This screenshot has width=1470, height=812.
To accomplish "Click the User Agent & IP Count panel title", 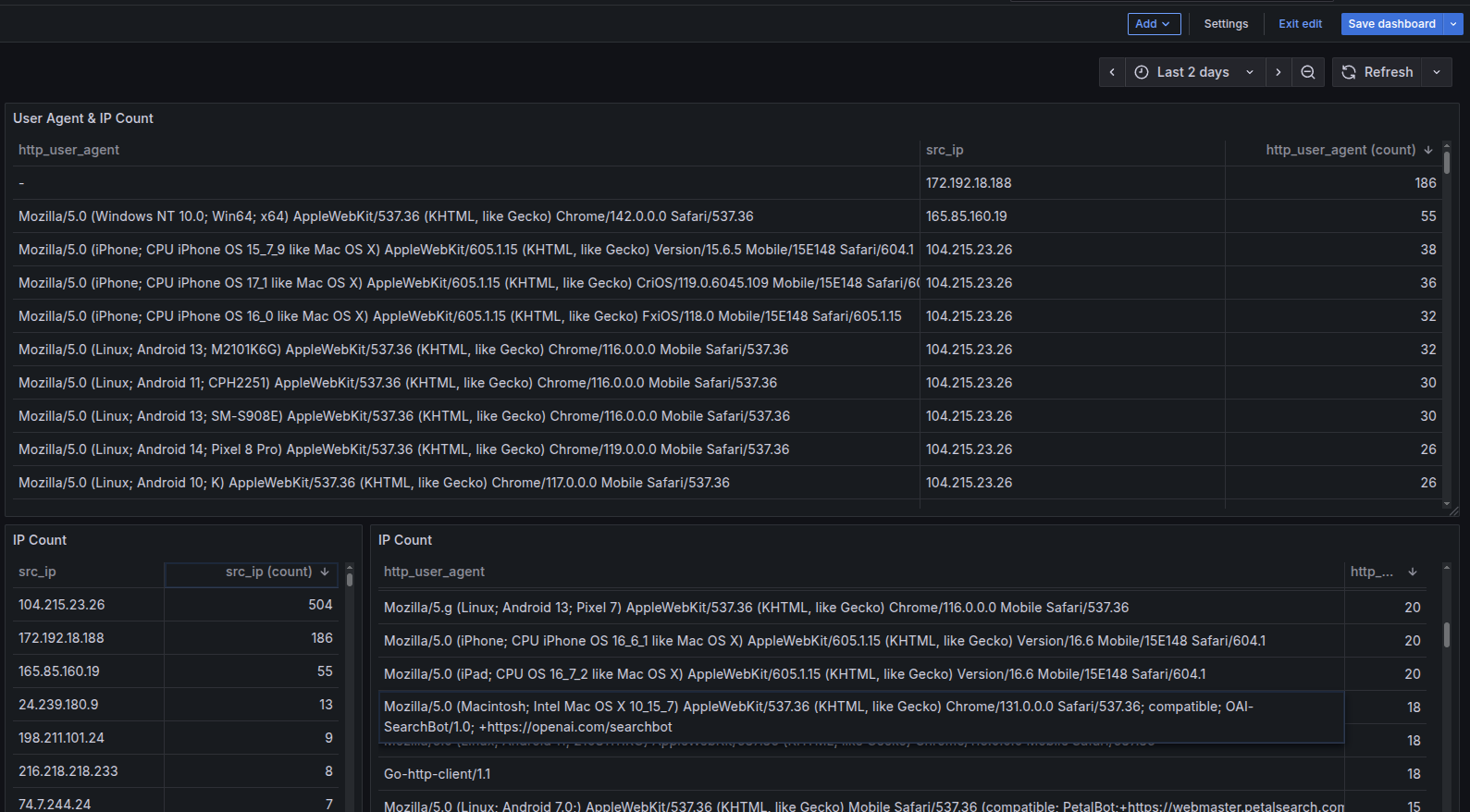I will [83, 118].
